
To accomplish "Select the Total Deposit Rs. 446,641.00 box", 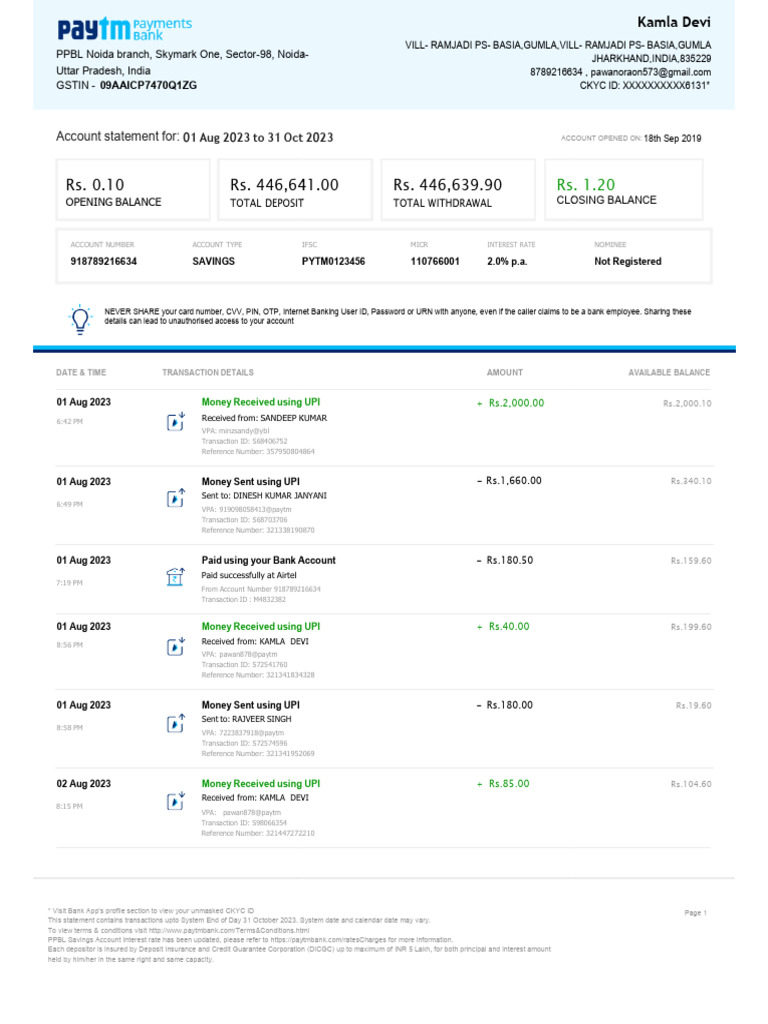I will point(298,191).
